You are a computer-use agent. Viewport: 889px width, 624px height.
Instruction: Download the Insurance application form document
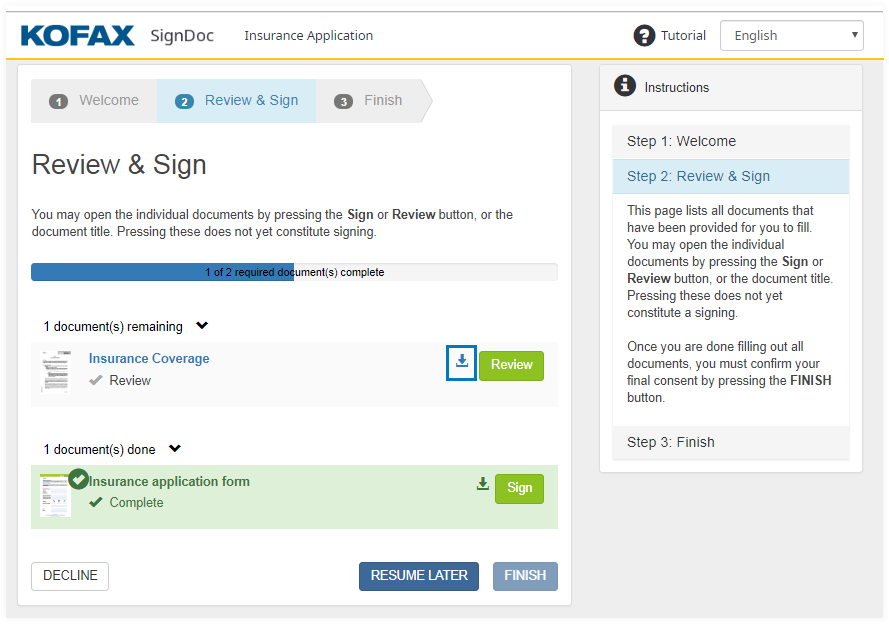(x=483, y=485)
